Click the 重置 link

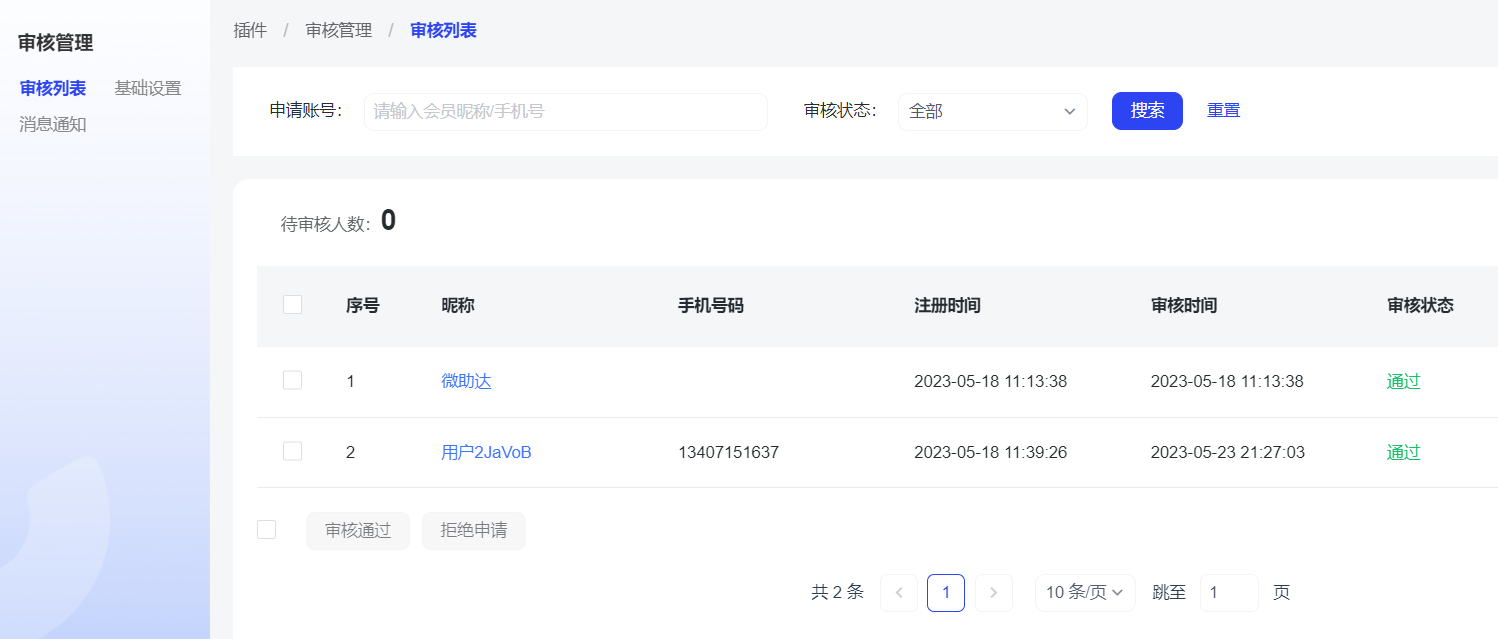1223,111
